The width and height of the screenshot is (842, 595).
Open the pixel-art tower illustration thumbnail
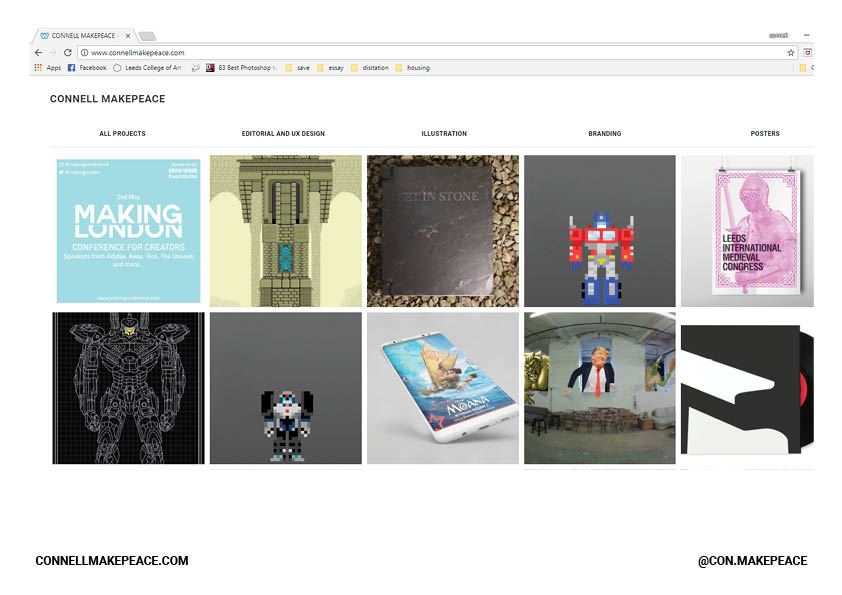click(286, 231)
